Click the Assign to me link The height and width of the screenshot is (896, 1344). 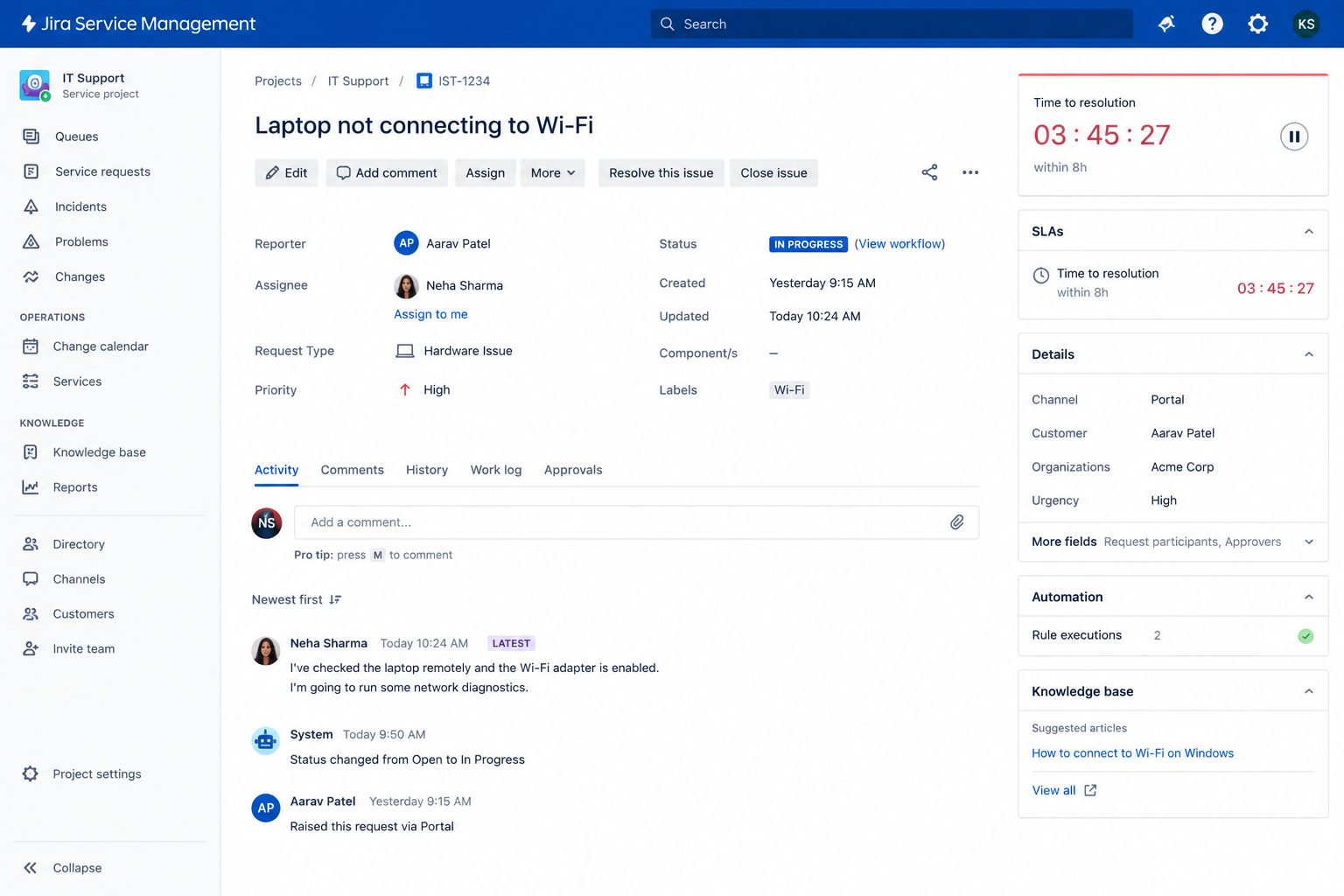click(430, 314)
